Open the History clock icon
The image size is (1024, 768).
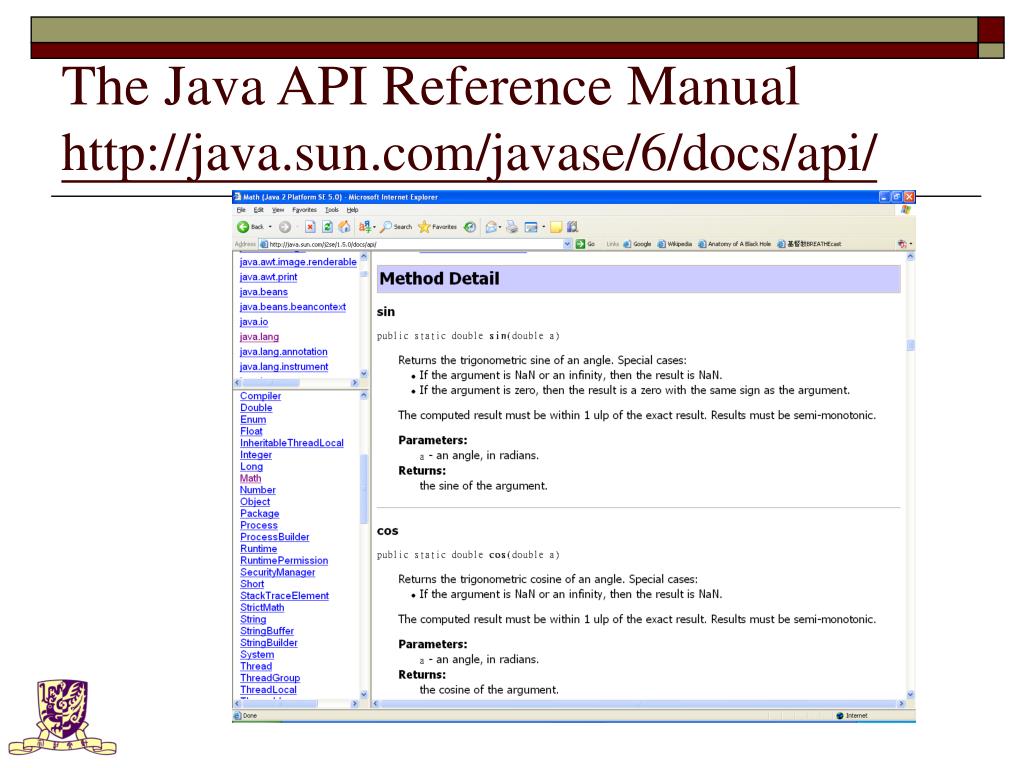(470, 227)
